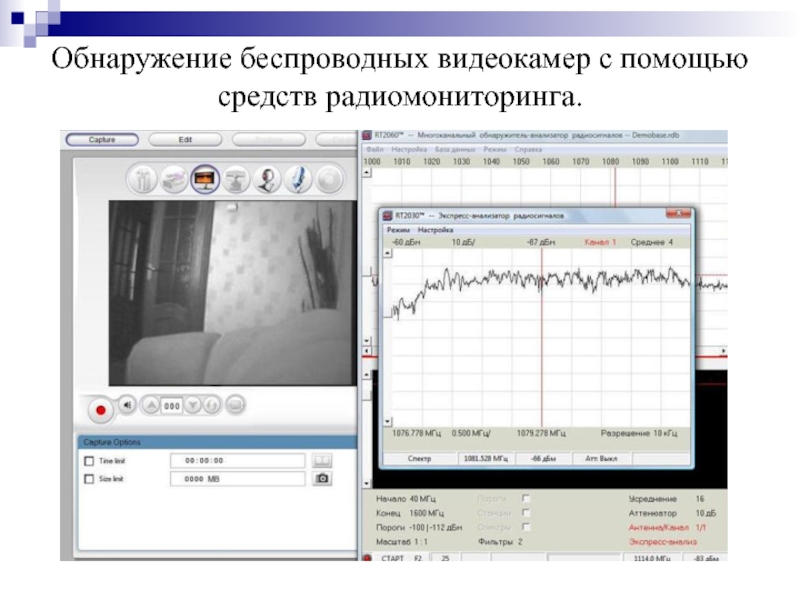The width and height of the screenshot is (800, 600).
Task: Click the red indicator icon beside СТАРТ
Action: click(x=367, y=558)
